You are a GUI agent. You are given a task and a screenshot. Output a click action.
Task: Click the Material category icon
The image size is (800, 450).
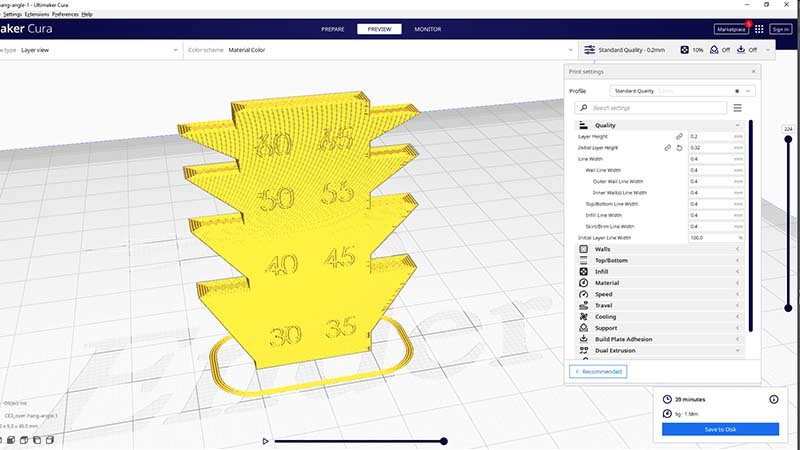click(584, 283)
